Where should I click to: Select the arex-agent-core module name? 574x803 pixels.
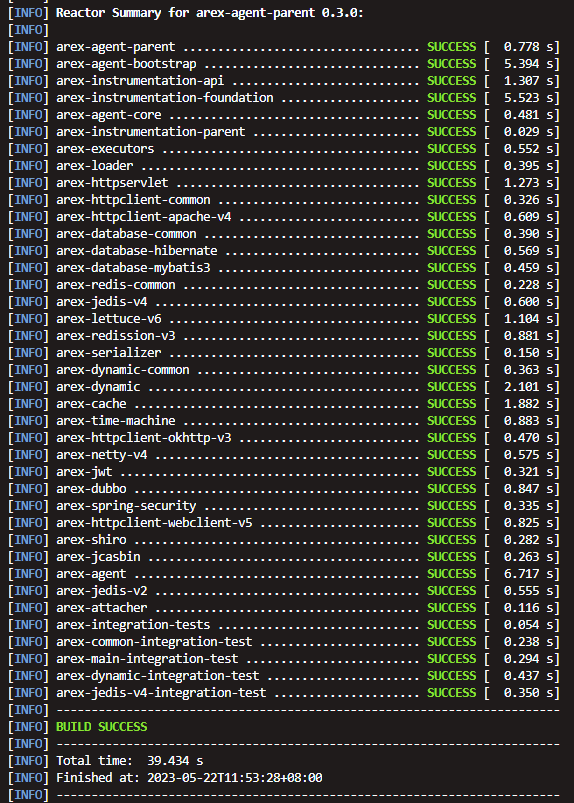pos(109,115)
